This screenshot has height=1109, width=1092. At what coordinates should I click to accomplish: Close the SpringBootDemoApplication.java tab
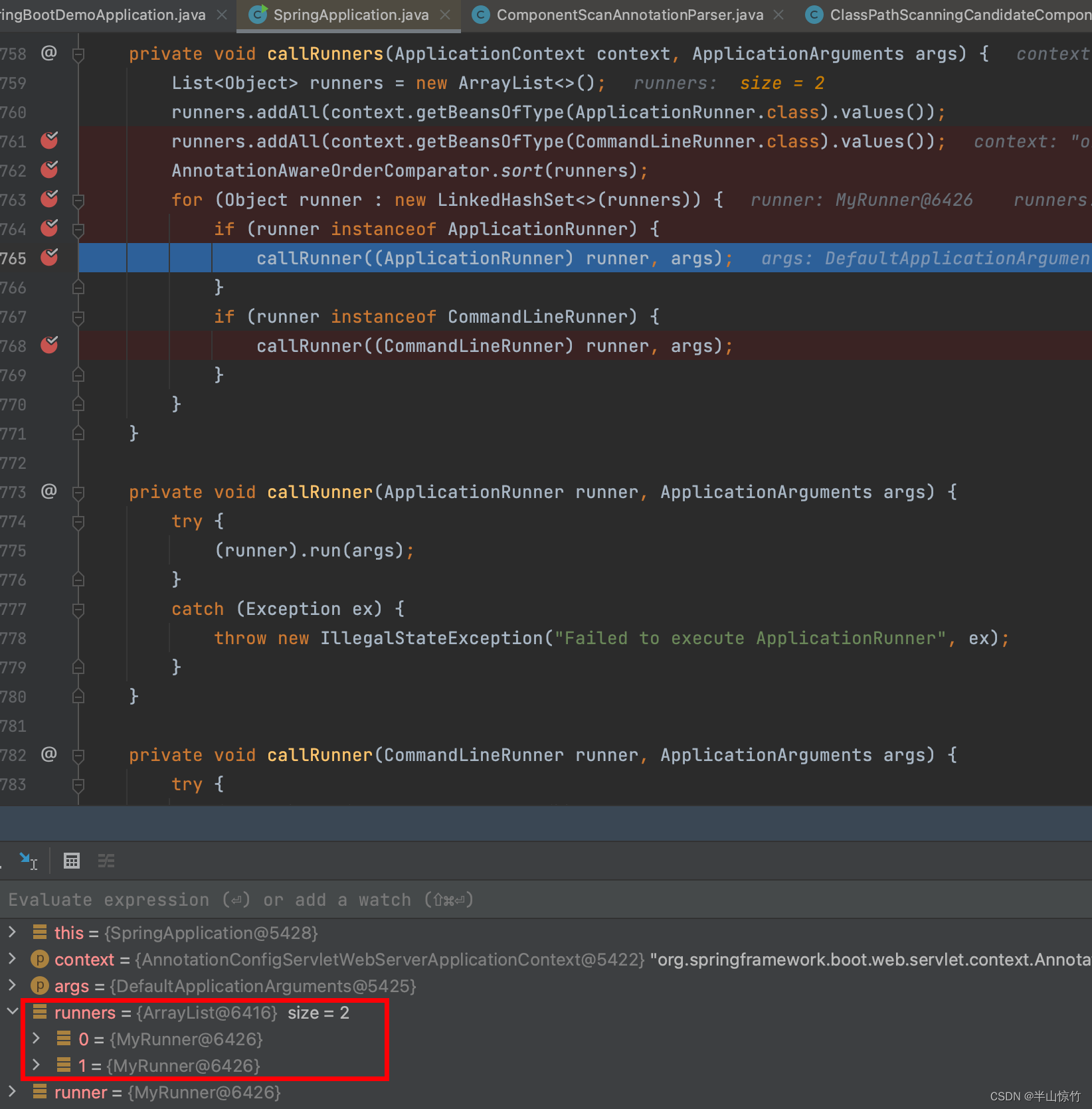pyautogui.click(x=222, y=15)
